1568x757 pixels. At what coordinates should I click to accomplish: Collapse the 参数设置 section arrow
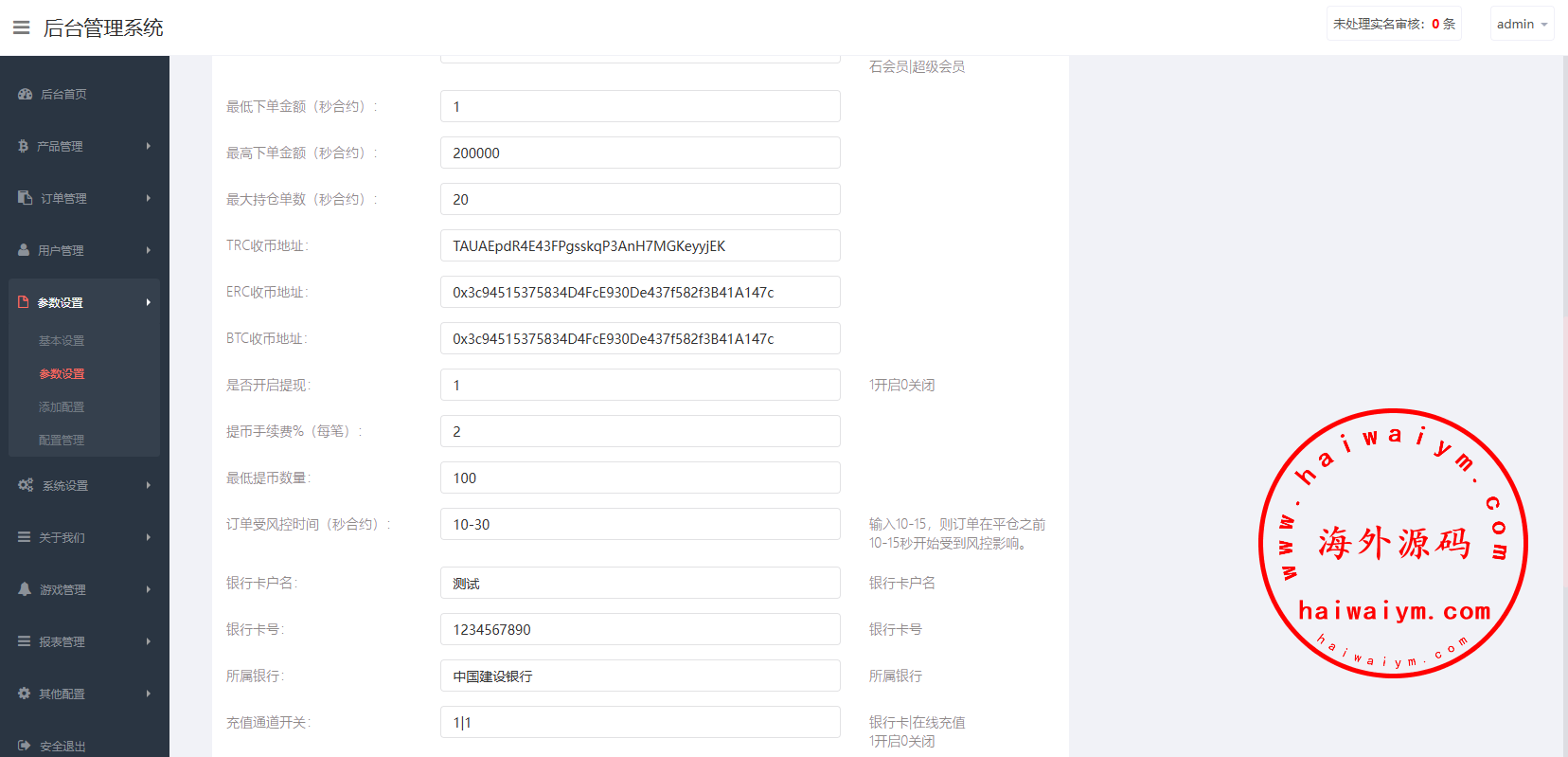pyautogui.click(x=149, y=302)
